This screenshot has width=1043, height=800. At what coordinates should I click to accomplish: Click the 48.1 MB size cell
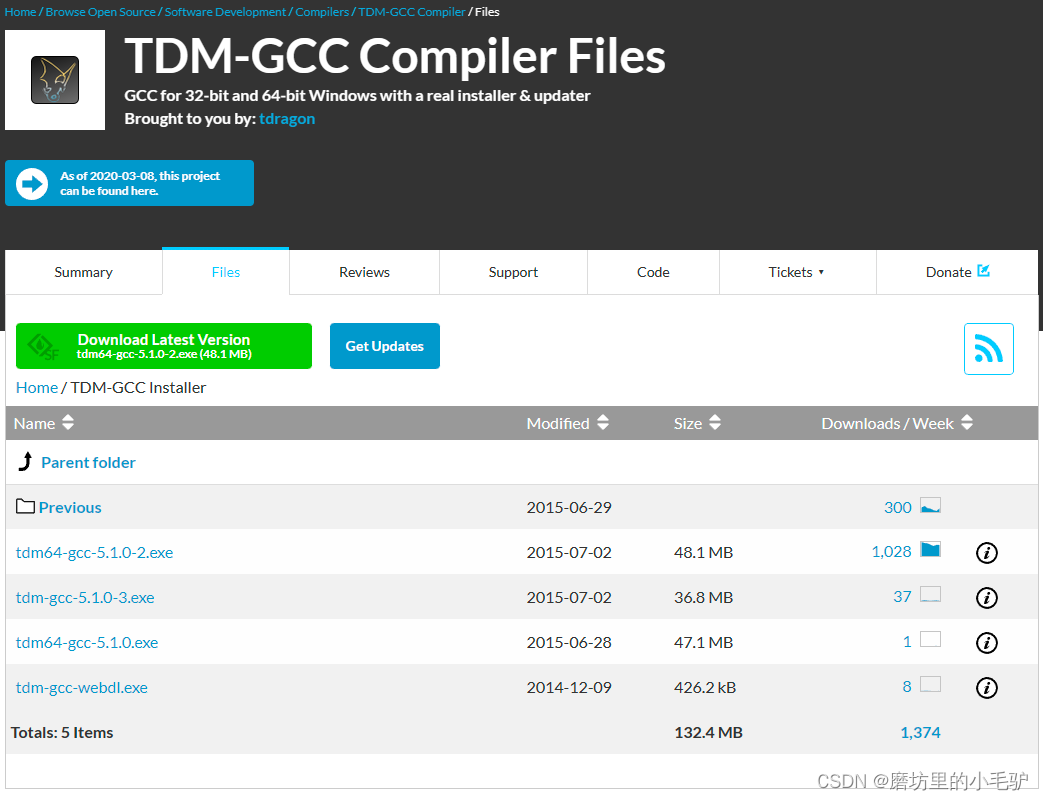[x=703, y=553]
